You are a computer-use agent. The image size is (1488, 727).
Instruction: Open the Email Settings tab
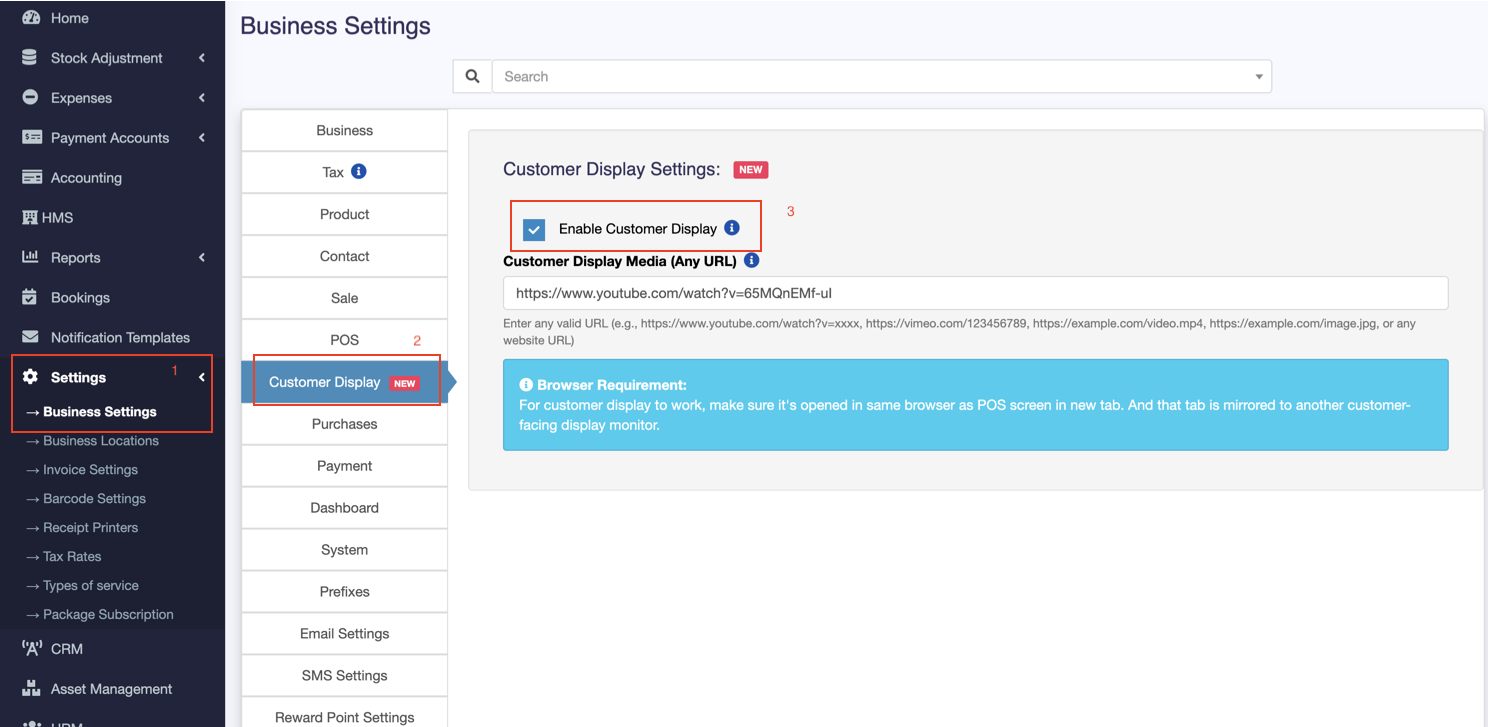pos(344,633)
